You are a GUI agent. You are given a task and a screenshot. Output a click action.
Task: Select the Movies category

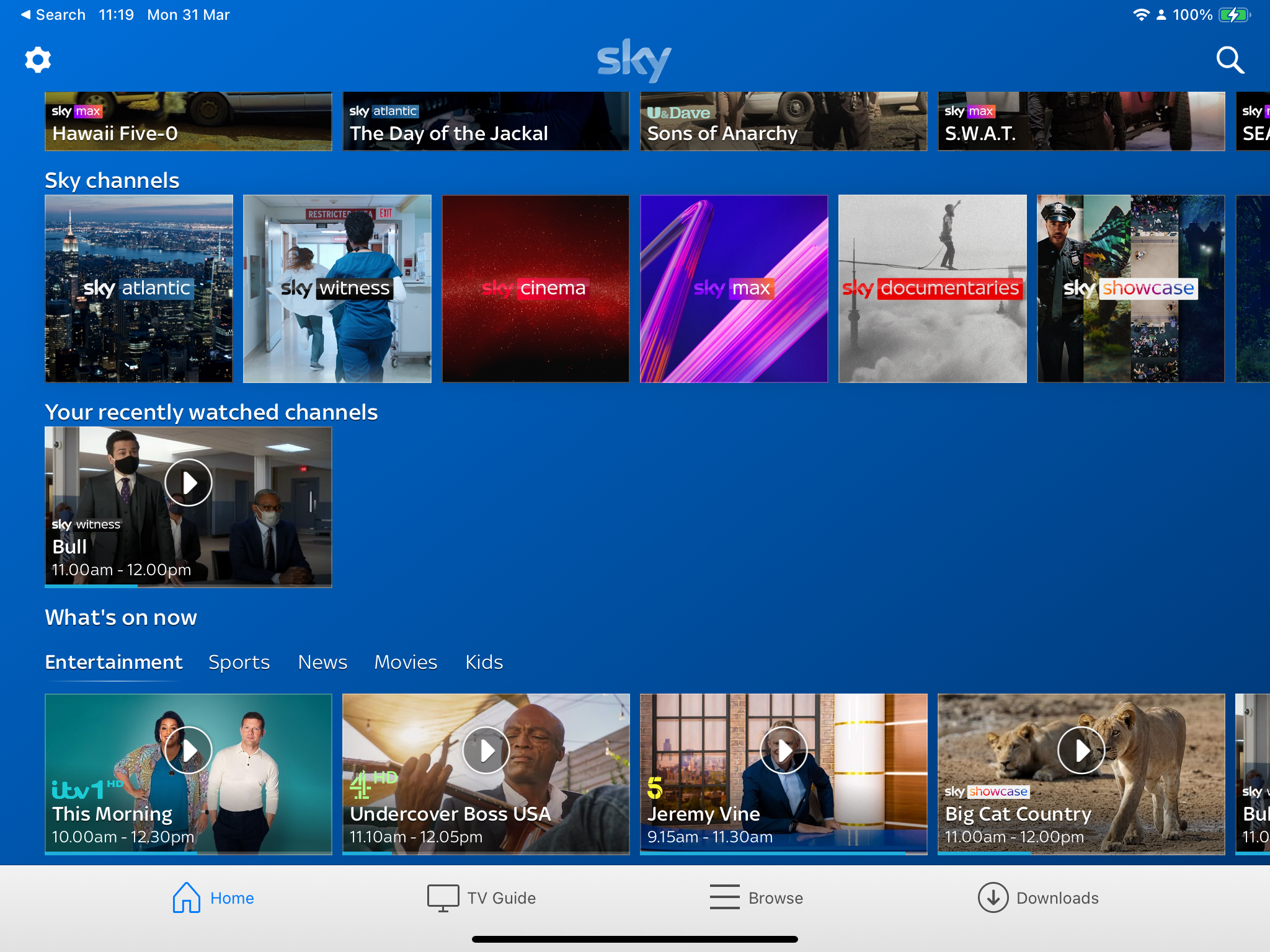click(x=406, y=662)
